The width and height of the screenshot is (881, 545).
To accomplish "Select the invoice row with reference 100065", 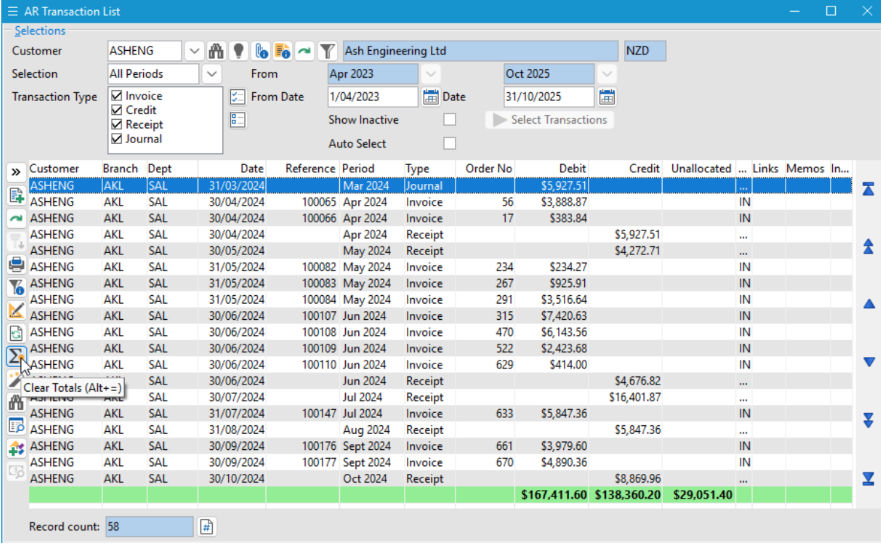I will coord(440,202).
